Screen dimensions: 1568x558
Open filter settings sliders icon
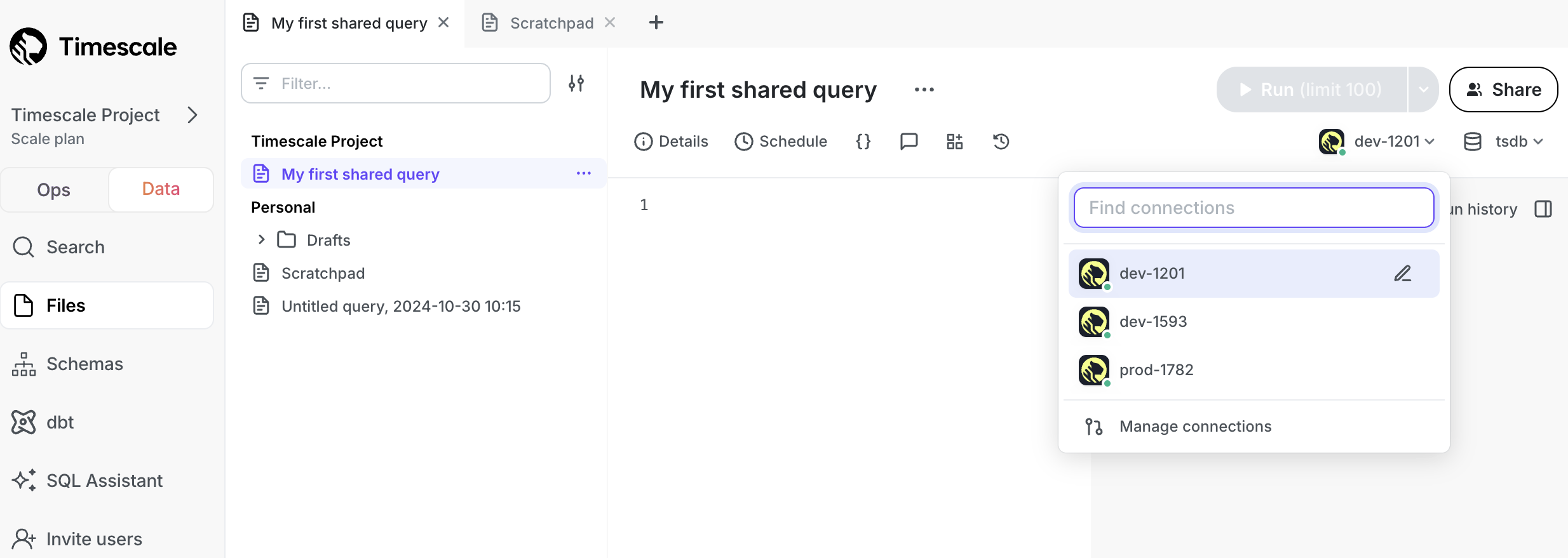coord(576,83)
